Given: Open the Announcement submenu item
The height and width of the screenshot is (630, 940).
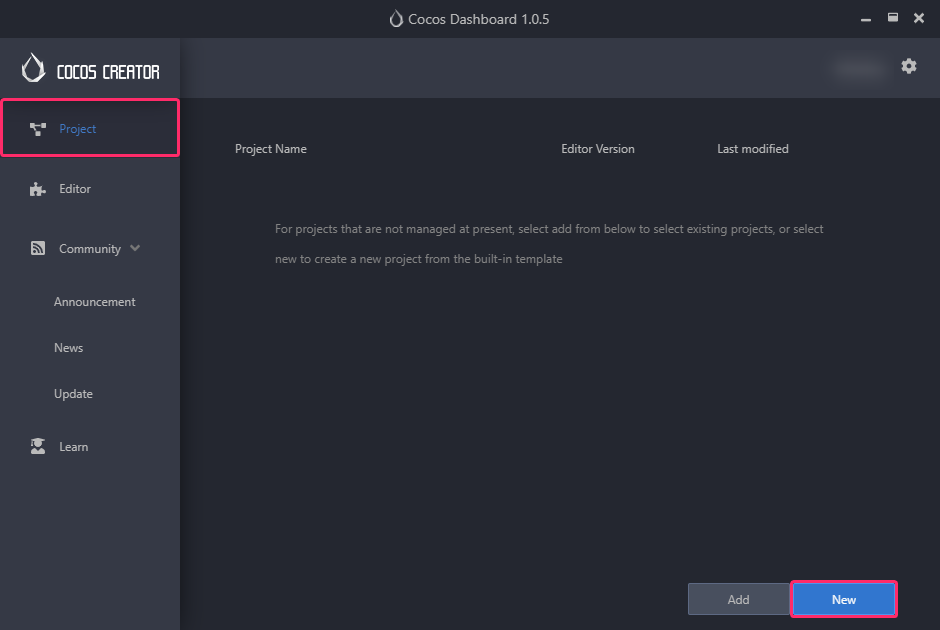Looking at the screenshot, I should click(94, 302).
